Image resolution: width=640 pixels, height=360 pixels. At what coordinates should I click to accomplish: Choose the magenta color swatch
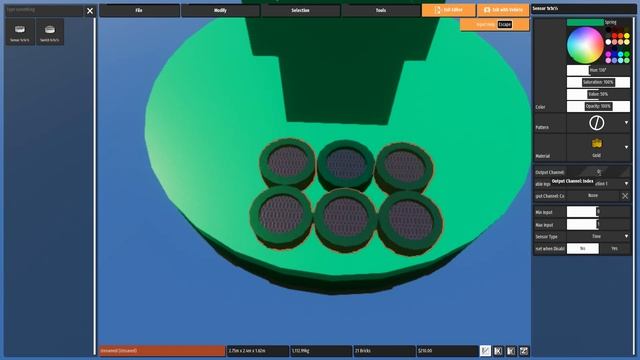coord(608,54)
